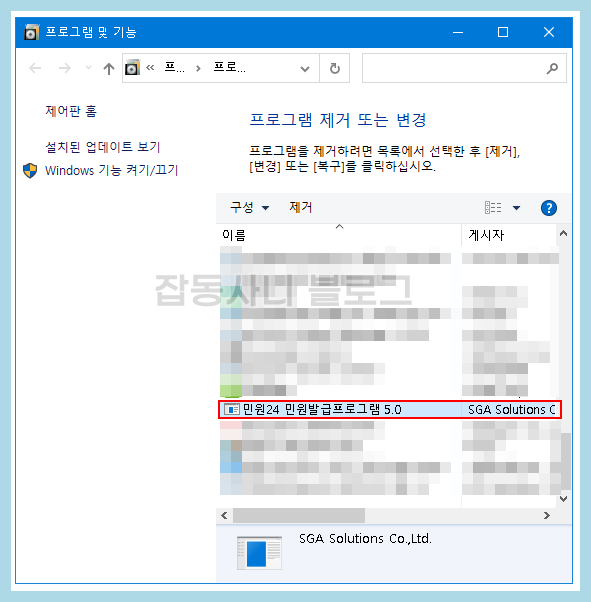
Task: Click the SGA Solutions Co.,Ltd. details text
Action: [x=365, y=539]
